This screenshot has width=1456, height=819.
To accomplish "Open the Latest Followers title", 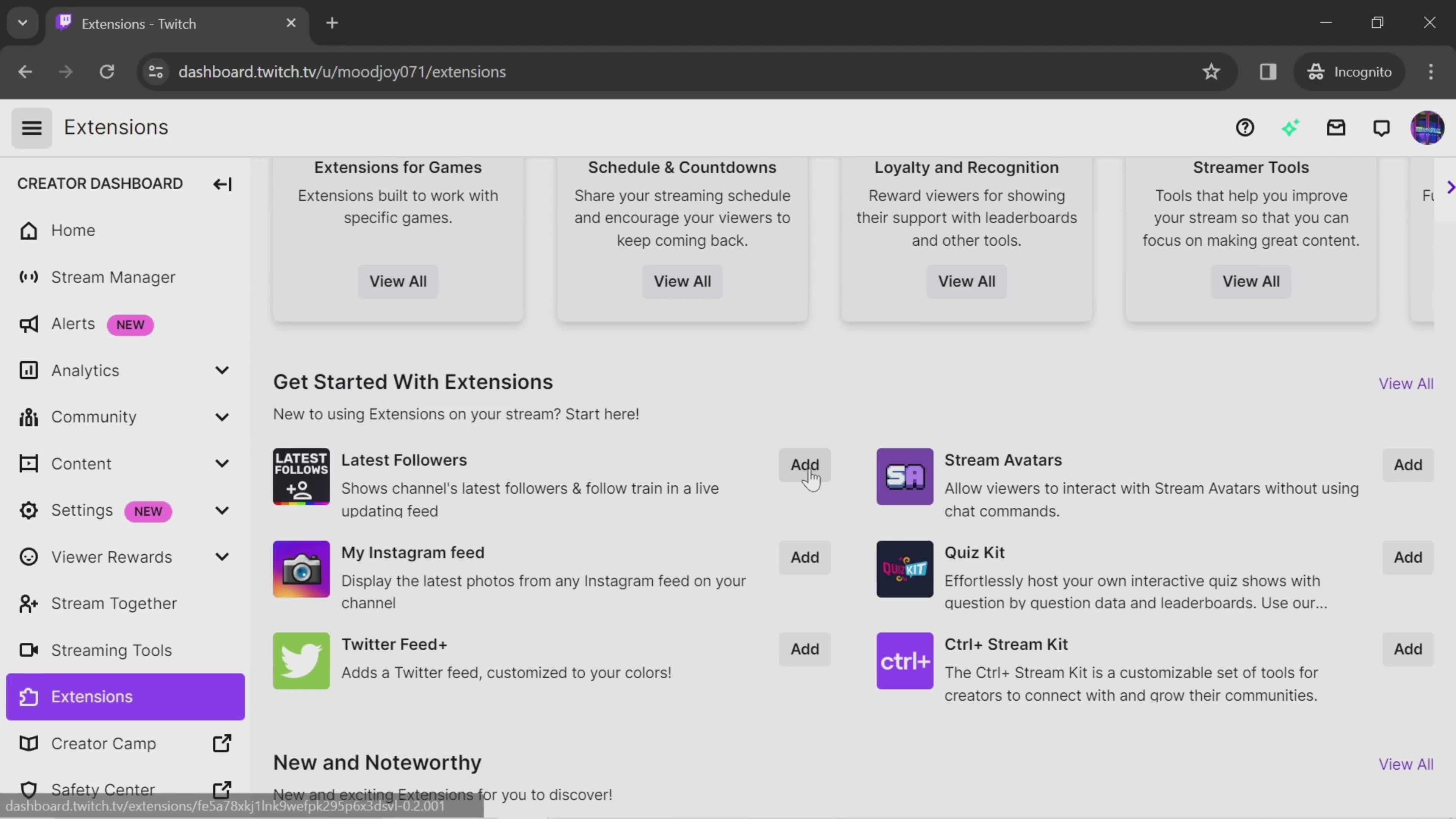I will pos(403,460).
